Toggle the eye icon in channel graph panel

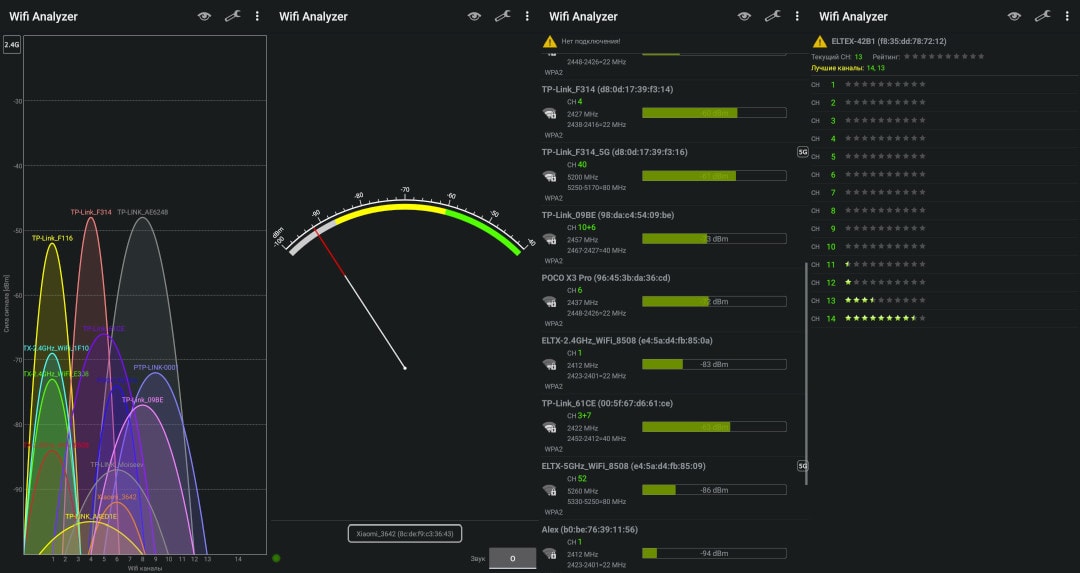[x=204, y=16]
